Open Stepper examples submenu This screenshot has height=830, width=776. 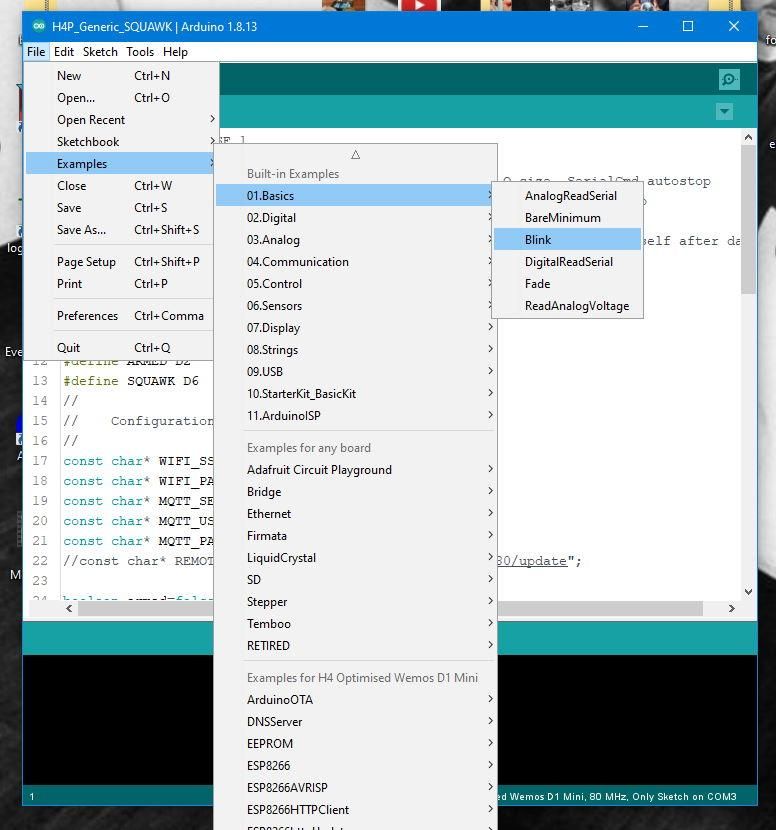pos(355,602)
